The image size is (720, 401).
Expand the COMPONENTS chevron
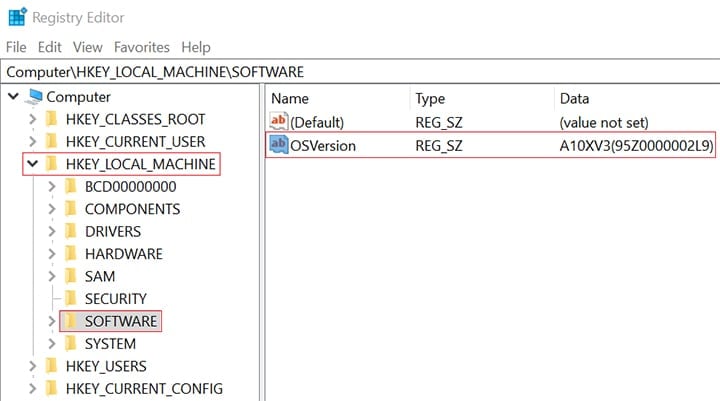pos(52,209)
